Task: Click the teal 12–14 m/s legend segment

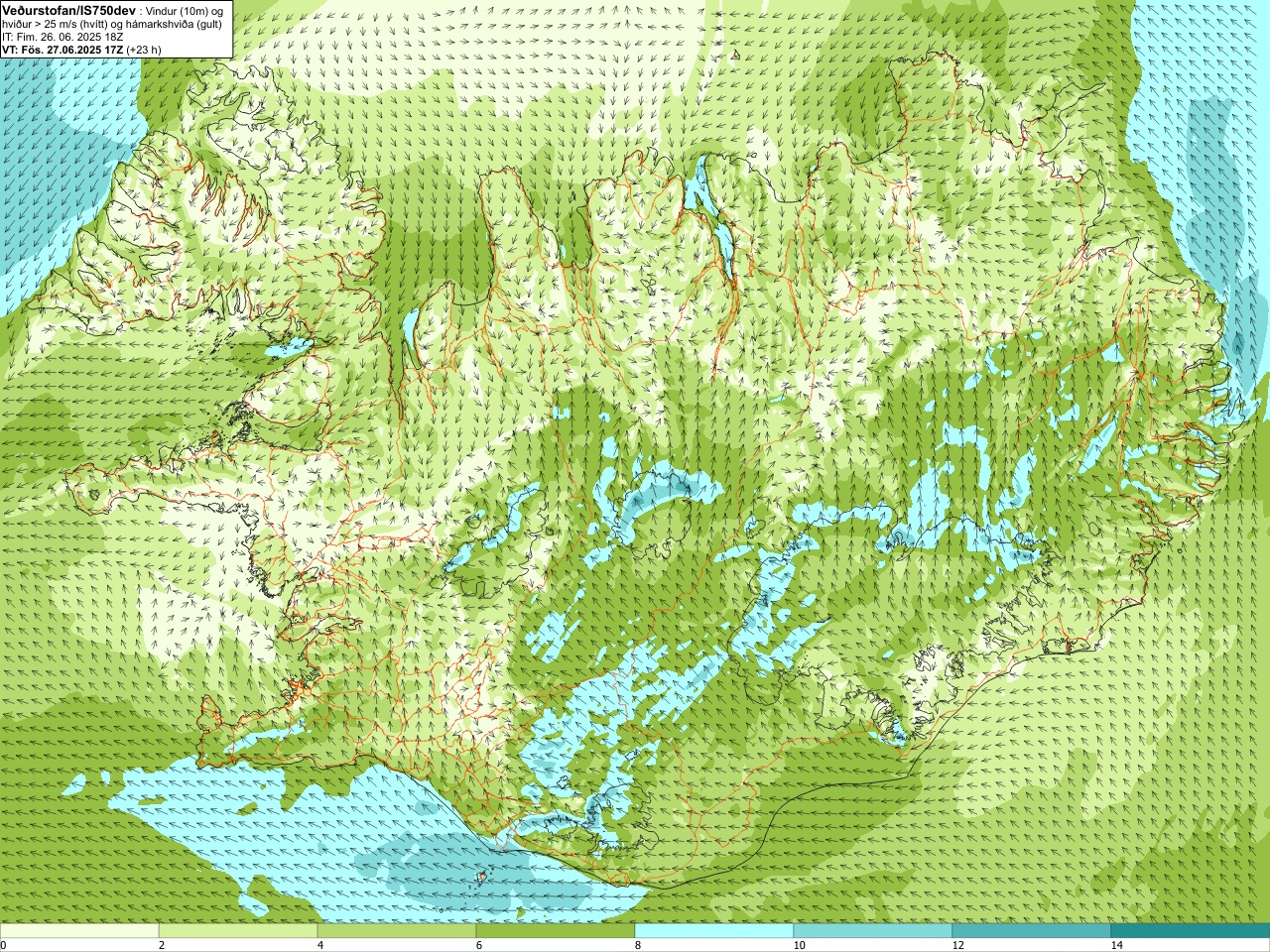Action: pyautogui.click(x=1032, y=931)
